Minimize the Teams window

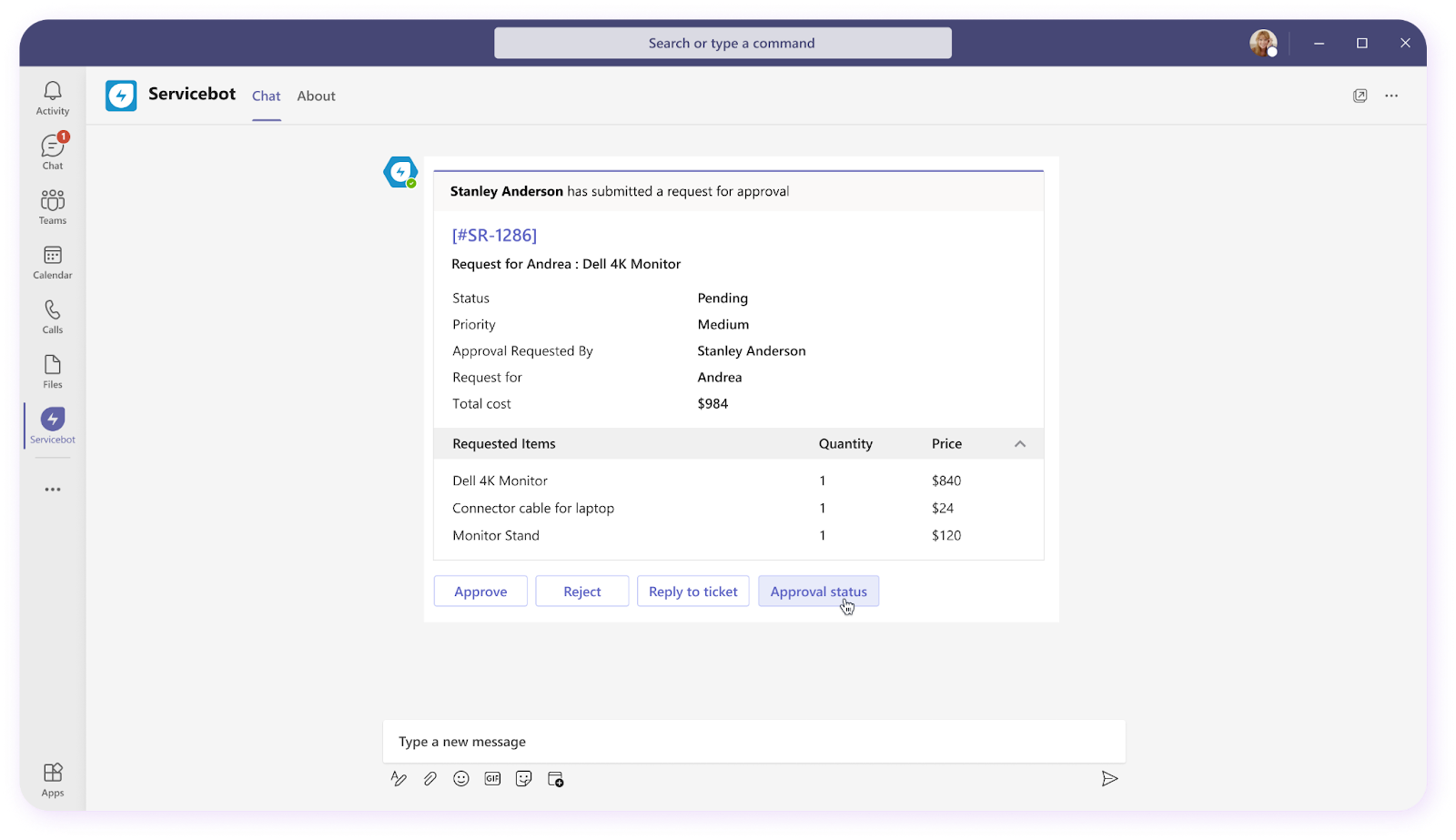coord(1319,43)
